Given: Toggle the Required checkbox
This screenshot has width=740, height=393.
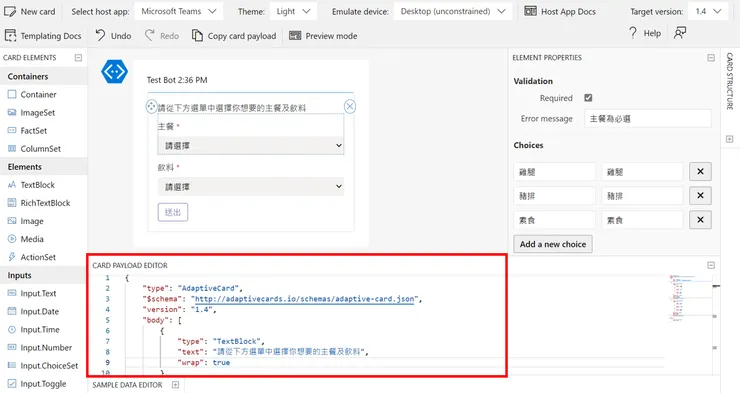Looking at the screenshot, I should (x=588, y=98).
